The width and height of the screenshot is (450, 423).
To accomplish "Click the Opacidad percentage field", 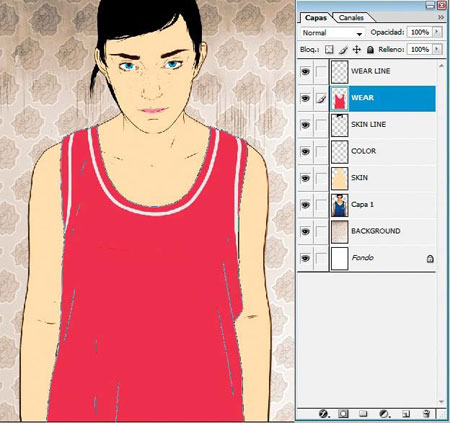I will (420, 32).
